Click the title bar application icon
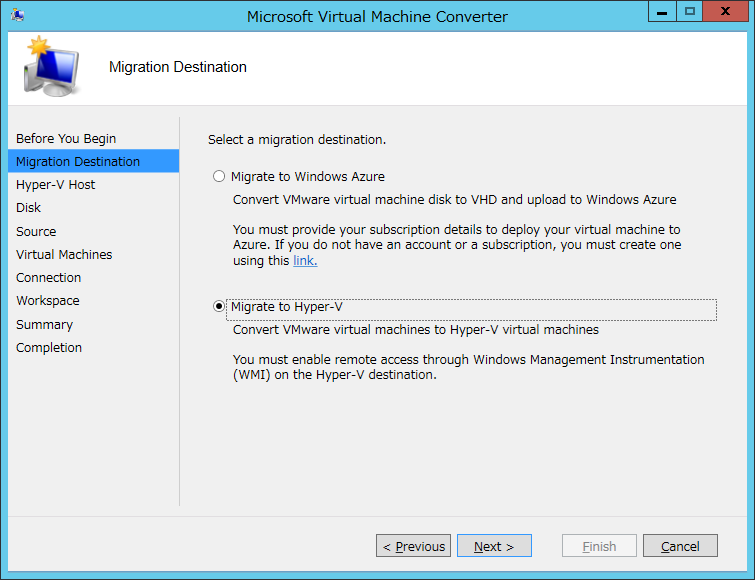This screenshot has width=755, height=580. (x=18, y=15)
